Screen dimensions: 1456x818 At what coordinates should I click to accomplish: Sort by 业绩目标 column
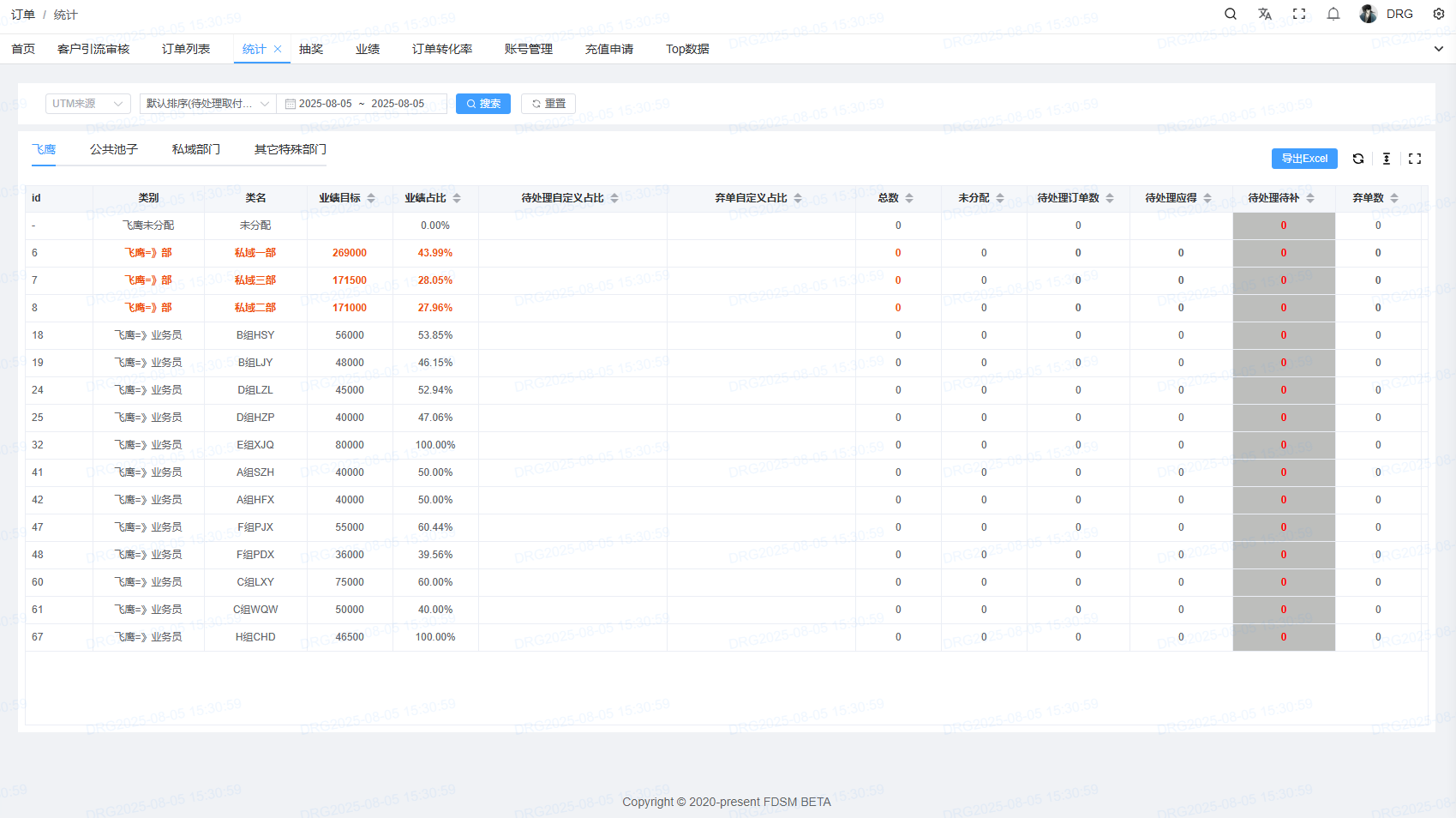coord(371,198)
